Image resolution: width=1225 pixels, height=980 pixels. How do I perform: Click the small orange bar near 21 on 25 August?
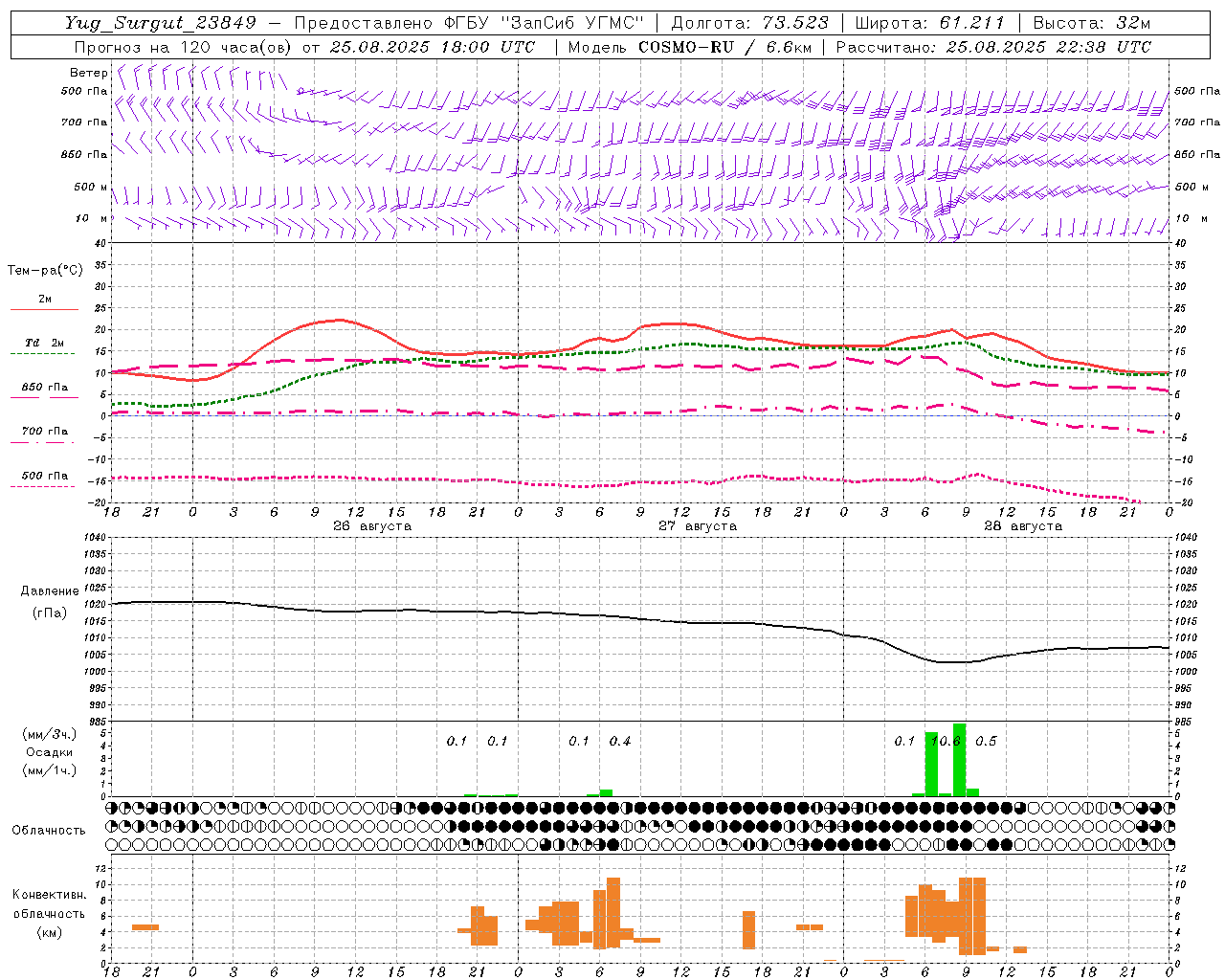tap(145, 926)
